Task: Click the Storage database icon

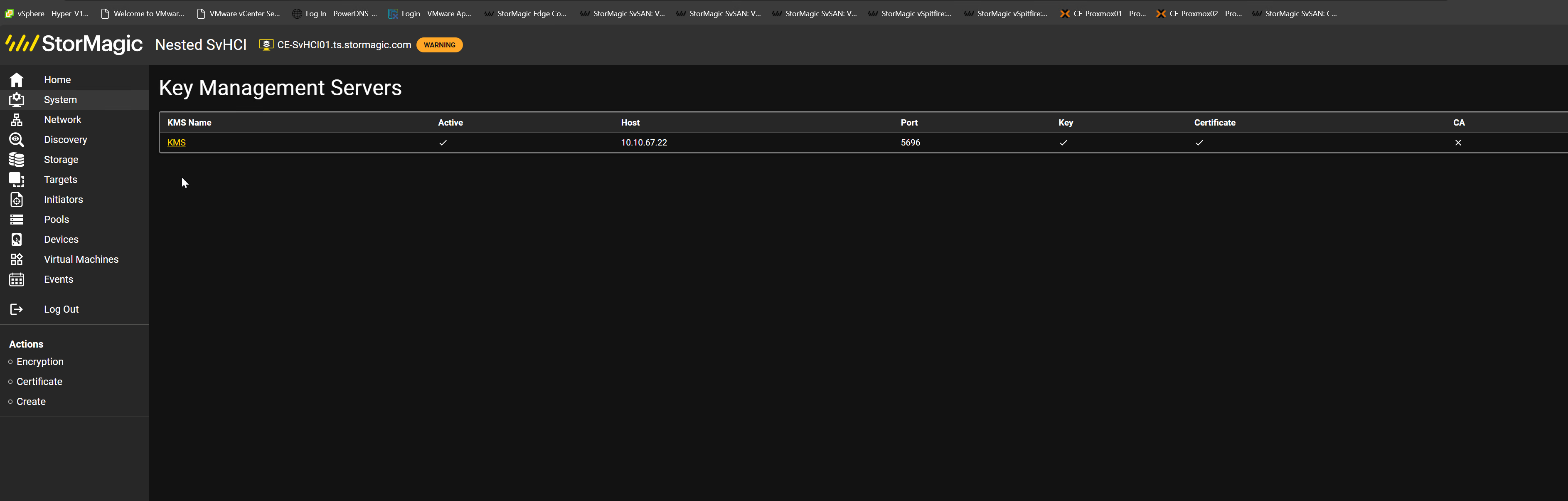Action: tap(17, 160)
